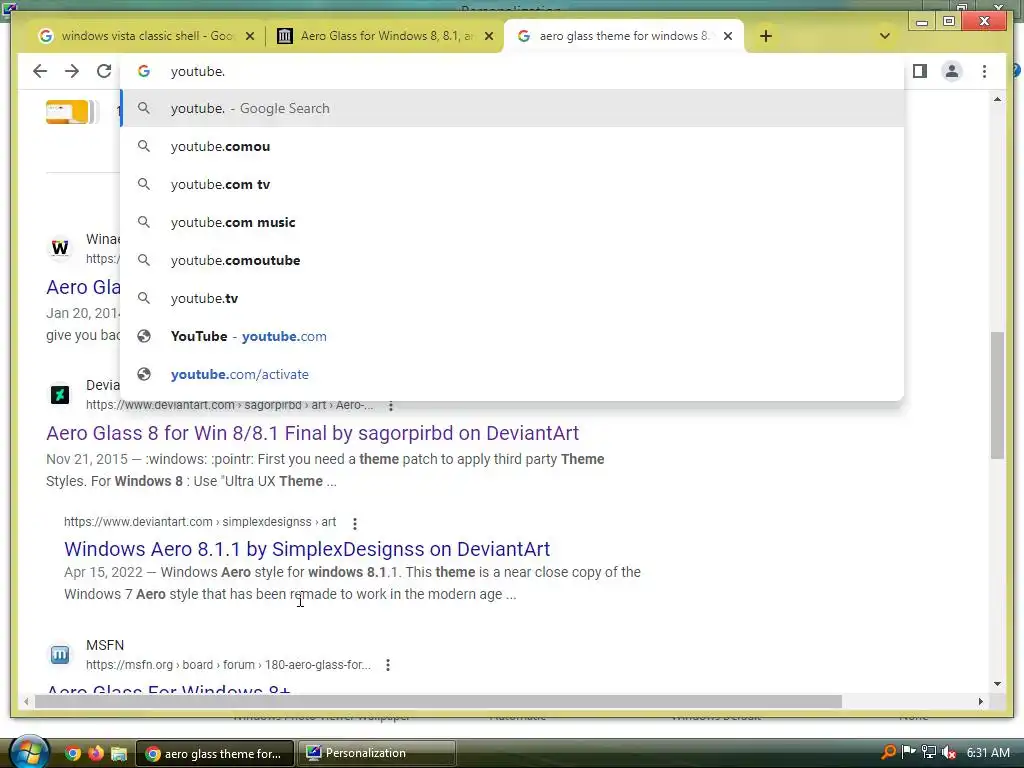Switch to 'Aero Glass for Windows 8, 8.1' tab

pos(384,36)
